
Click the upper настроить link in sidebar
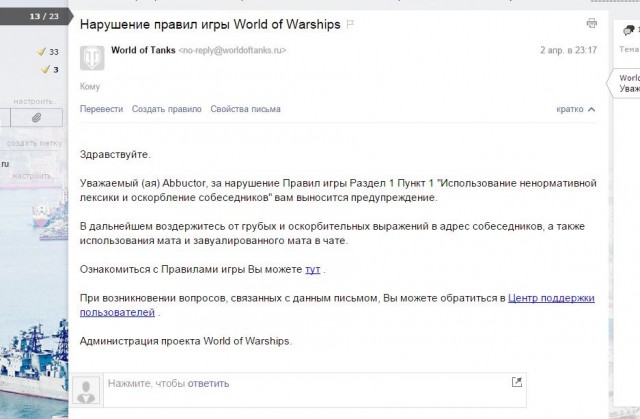(35, 101)
